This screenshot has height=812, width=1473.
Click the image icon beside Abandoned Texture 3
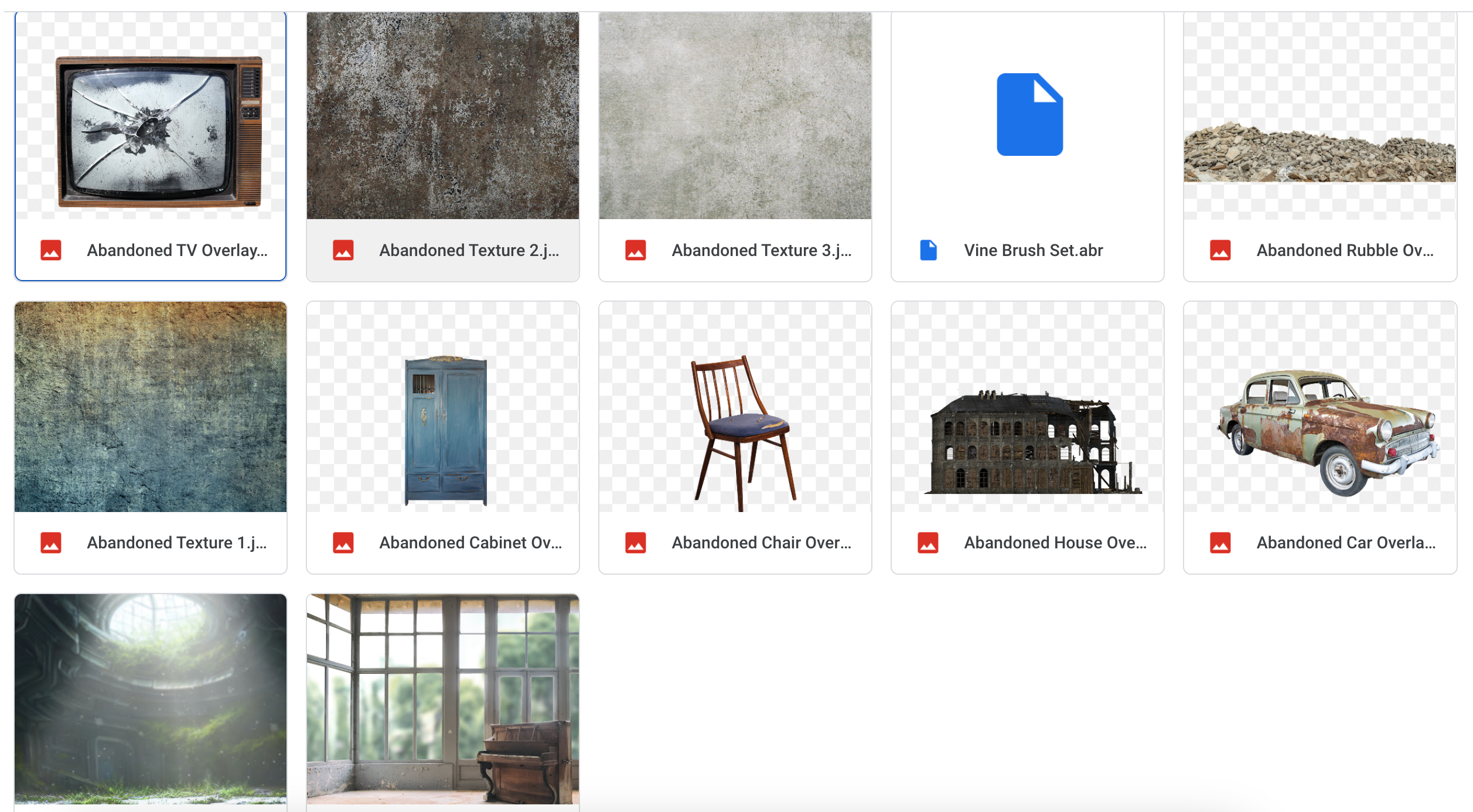[636, 250]
